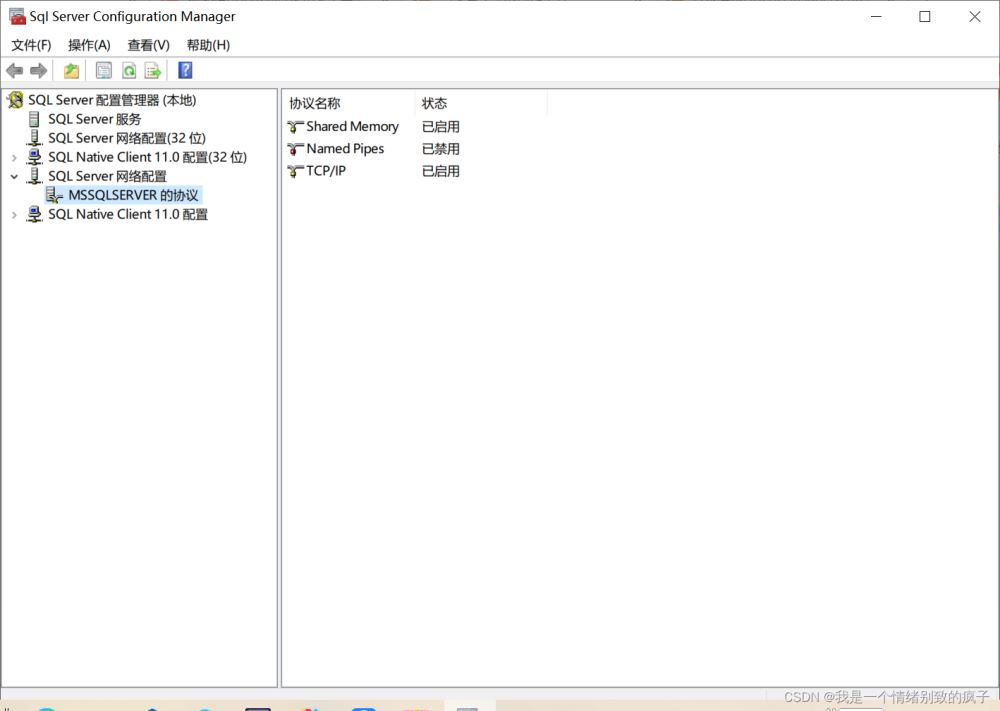The height and width of the screenshot is (711, 1000).
Task: Select the SQL Server 服务 tree item
Action: pos(95,119)
